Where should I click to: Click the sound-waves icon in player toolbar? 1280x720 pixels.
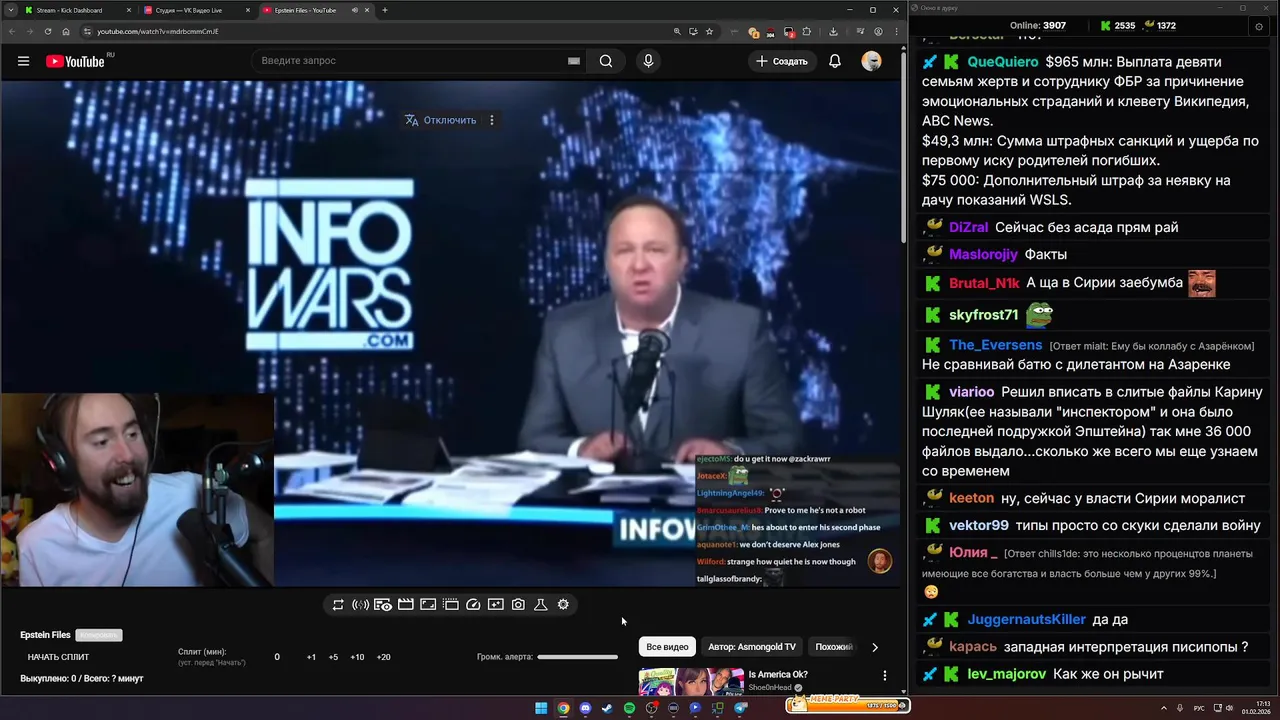(360, 605)
